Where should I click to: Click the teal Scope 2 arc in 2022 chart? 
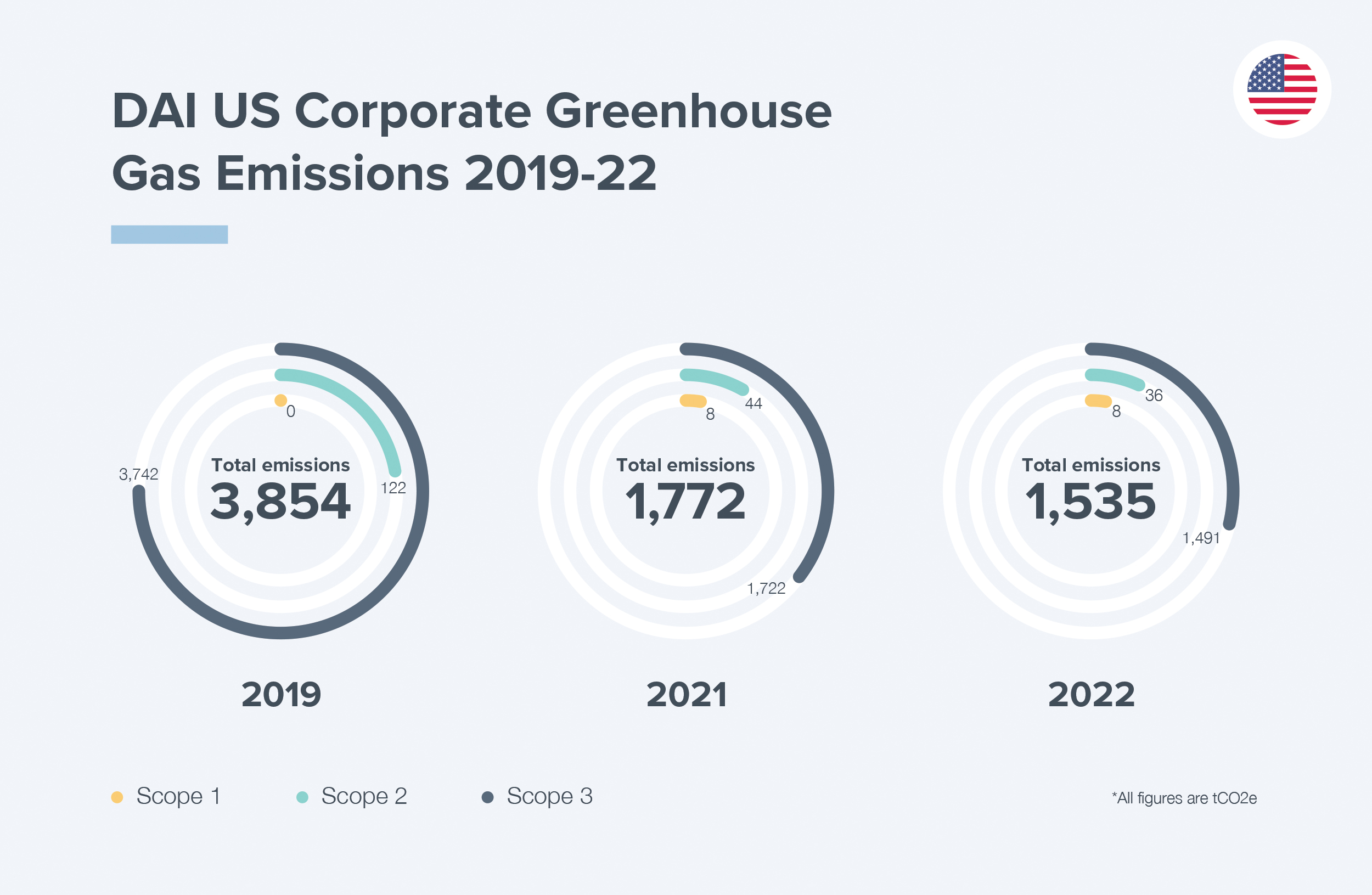1116,378
